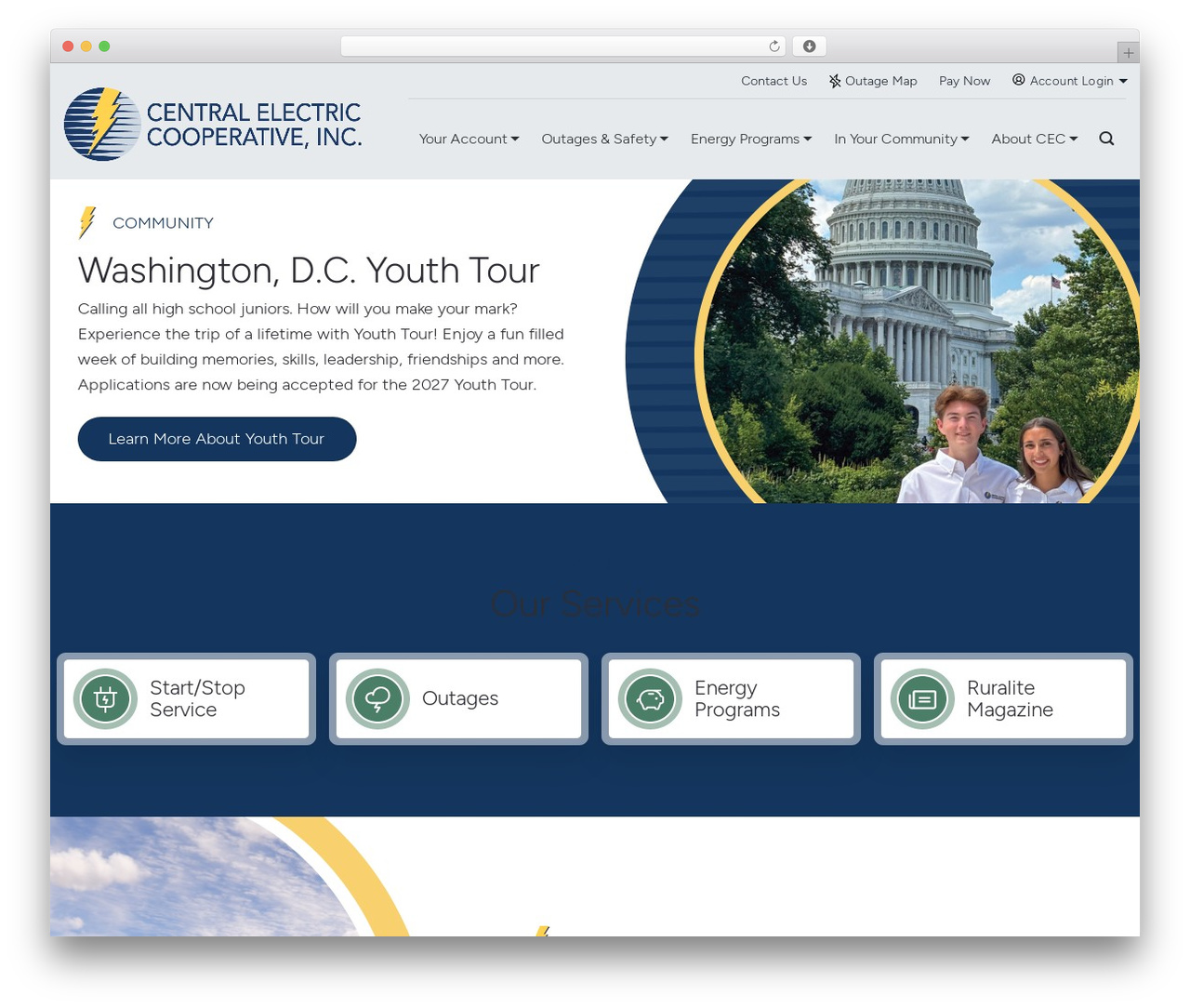Click the browser download arrow icon

click(x=809, y=46)
